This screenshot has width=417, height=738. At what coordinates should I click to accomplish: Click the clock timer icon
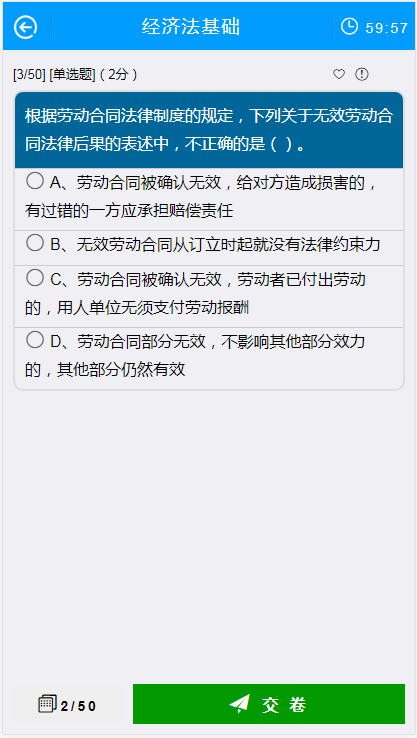pos(349,26)
